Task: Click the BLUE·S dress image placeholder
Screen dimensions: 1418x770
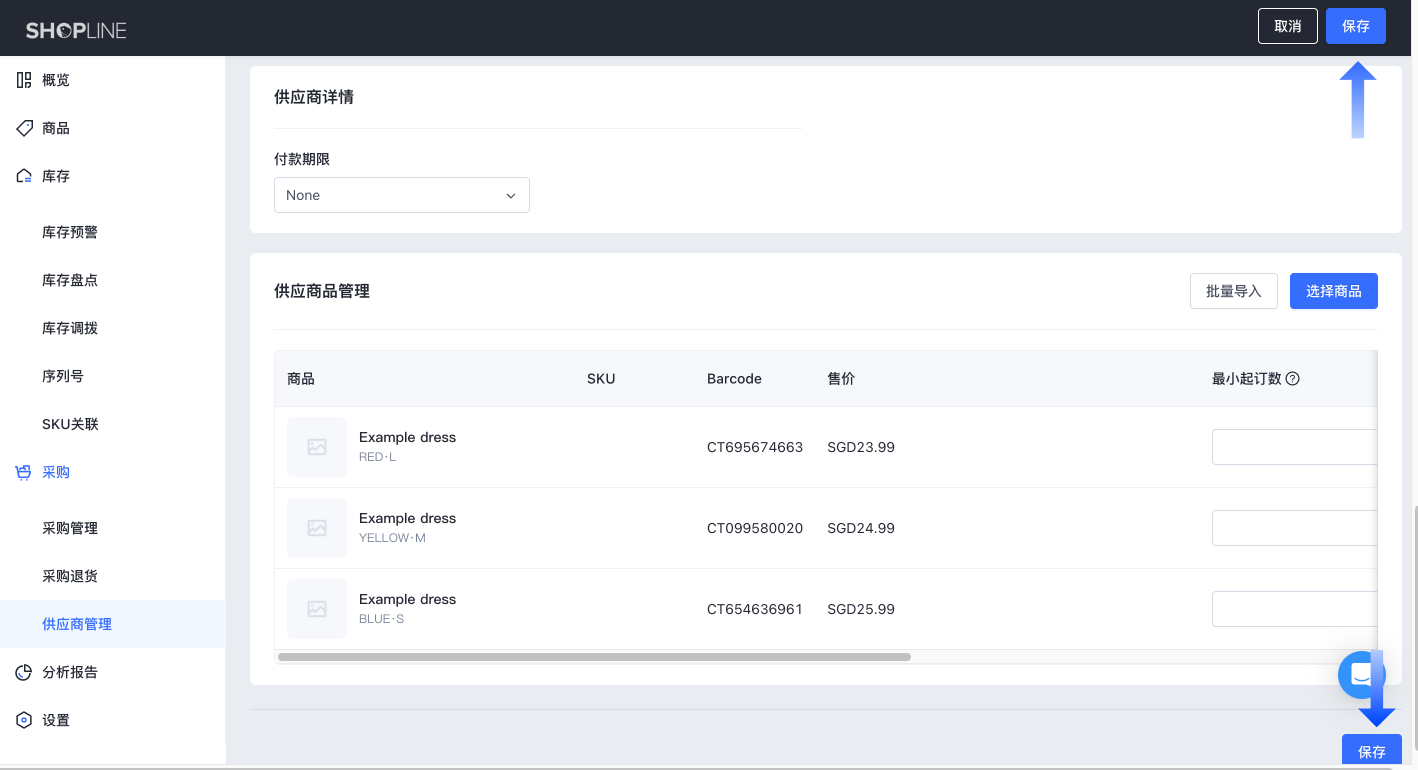Action: pyautogui.click(x=317, y=609)
